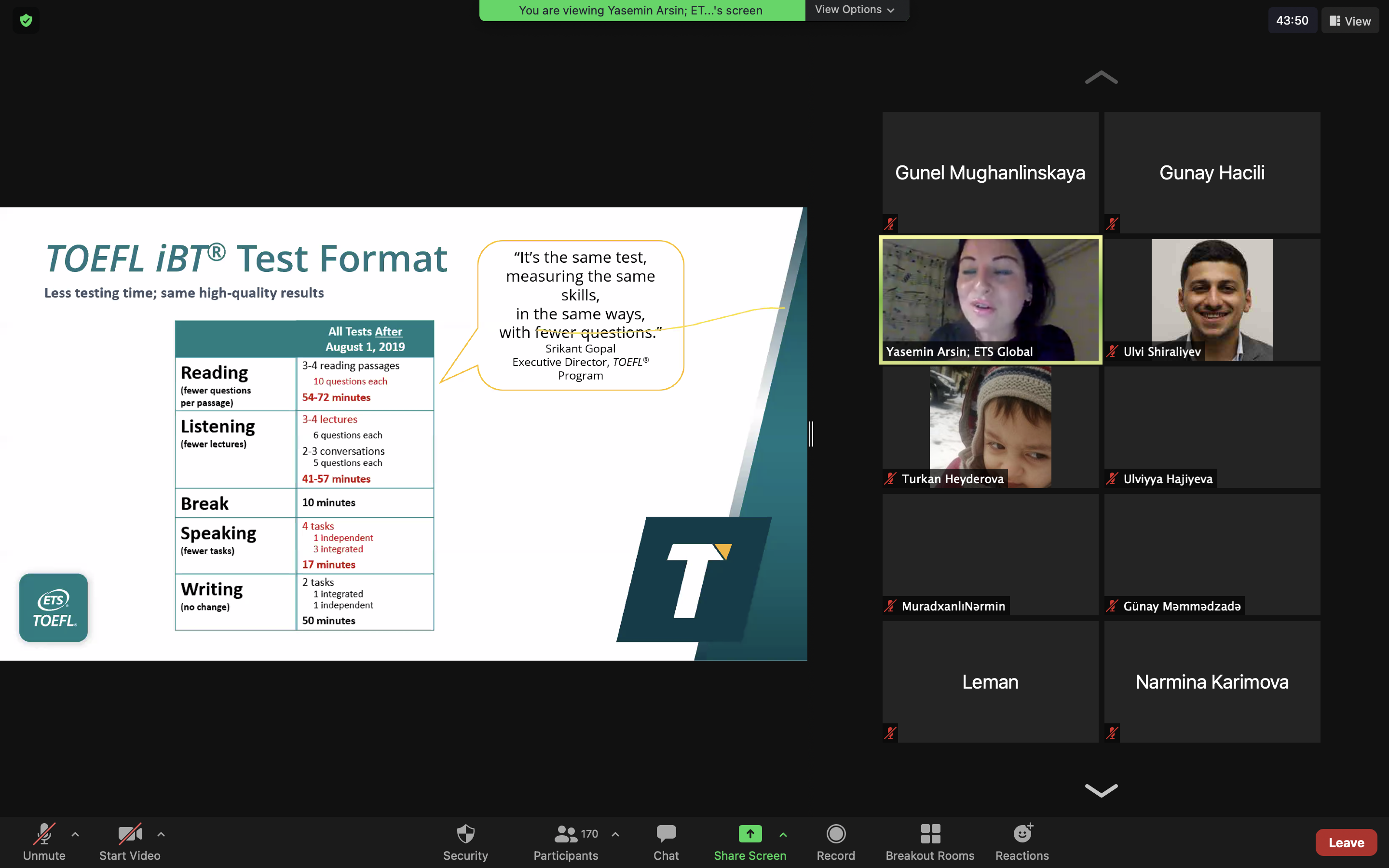
Task: Click the View layout button
Action: [x=1350, y=21]
